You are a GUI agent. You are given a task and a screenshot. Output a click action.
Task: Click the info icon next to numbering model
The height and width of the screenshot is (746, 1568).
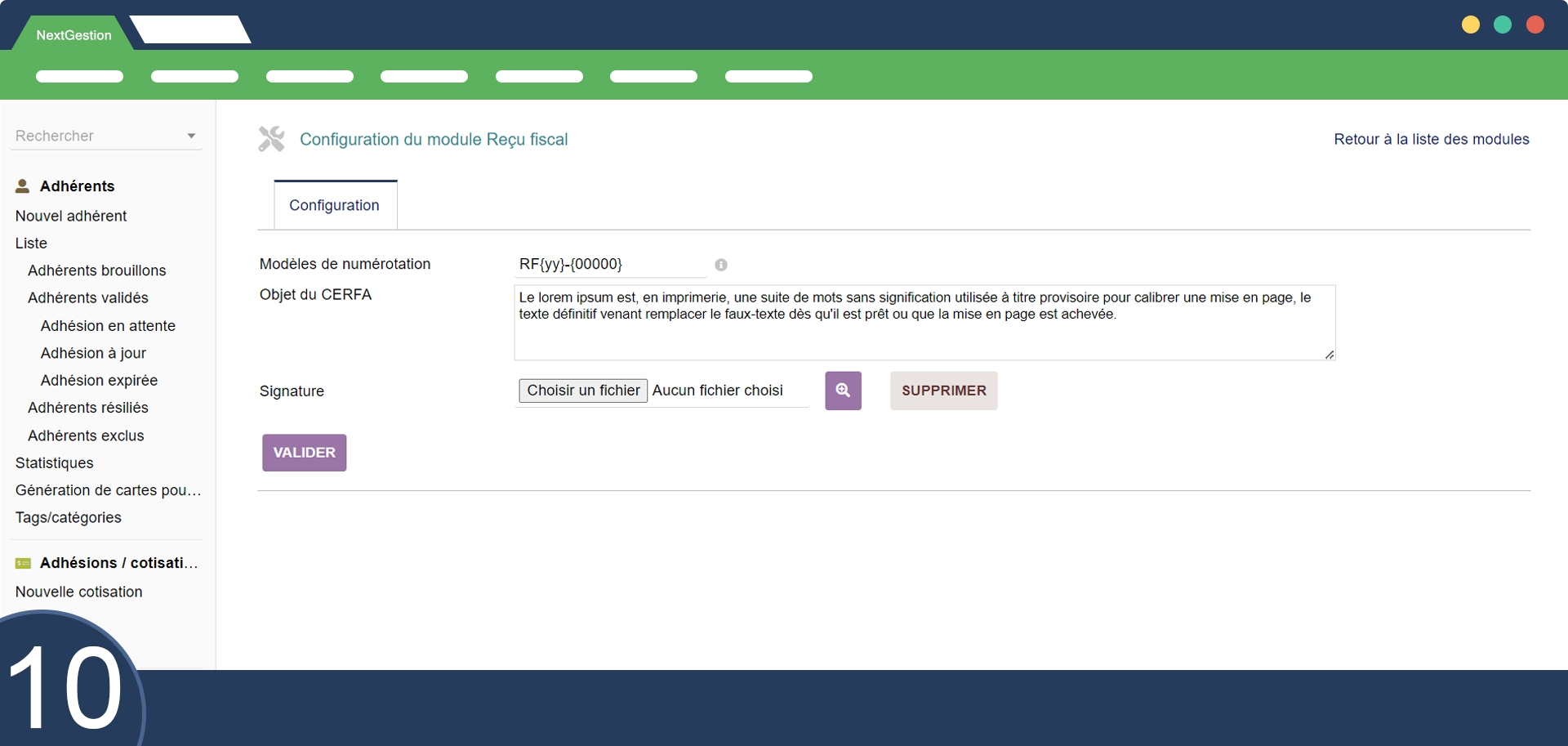coord(721,265)
